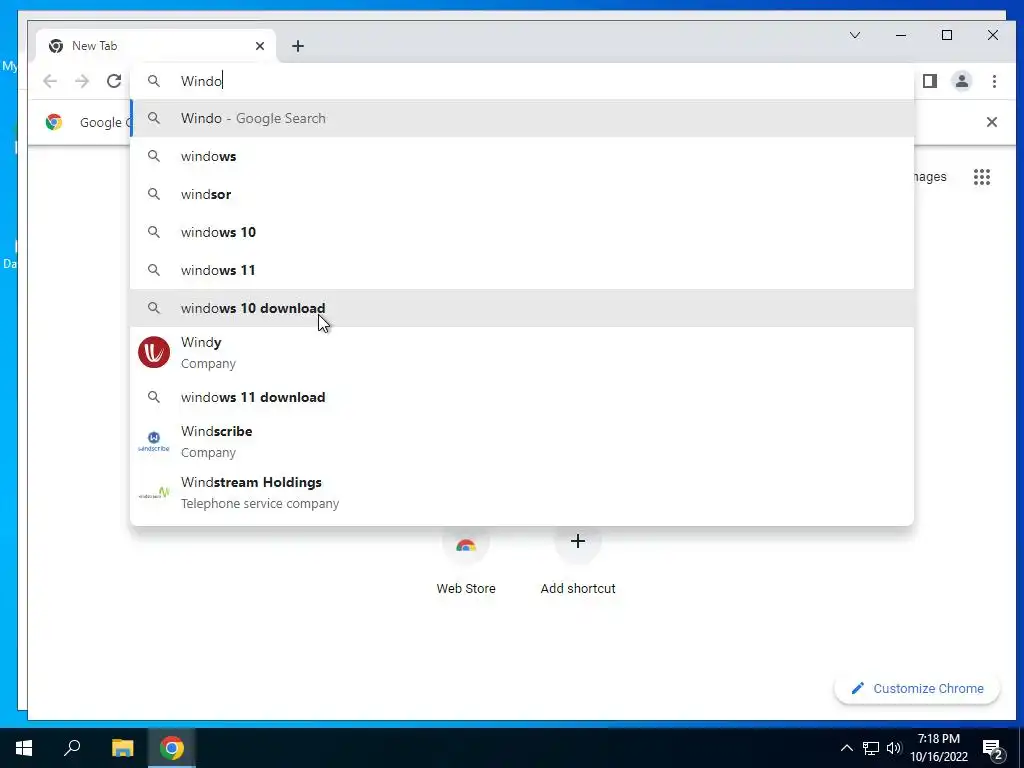1024x768 pixels.
Task: Open a new tab with the plus button
Action: (x=298, y=46)
